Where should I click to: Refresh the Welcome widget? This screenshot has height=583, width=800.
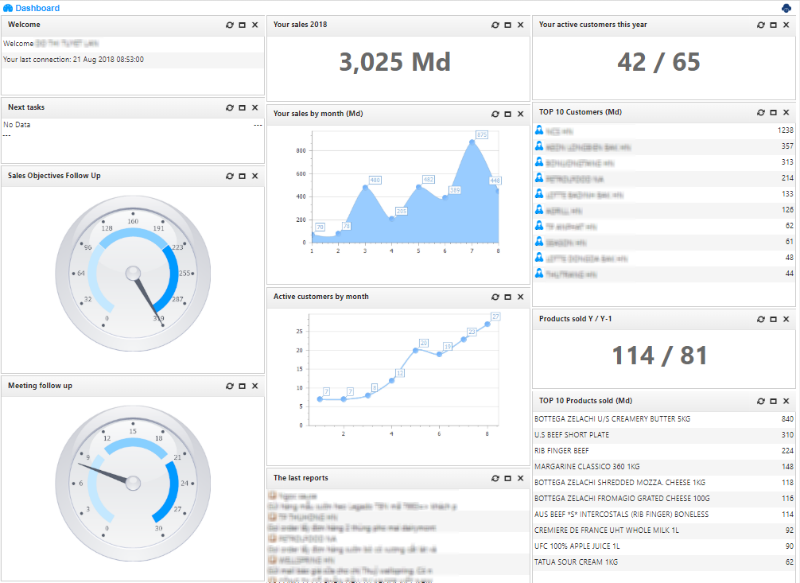pyautogui.click(x=228, y=25)
